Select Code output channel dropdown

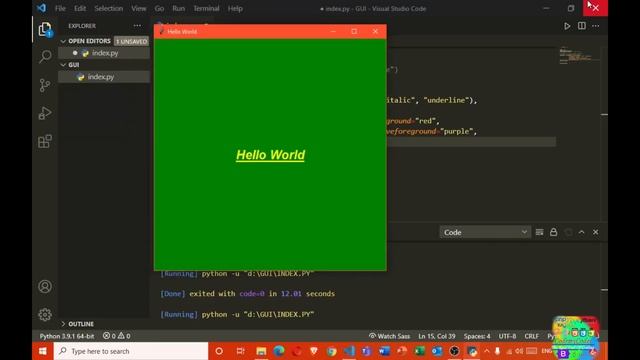(485, 232)
